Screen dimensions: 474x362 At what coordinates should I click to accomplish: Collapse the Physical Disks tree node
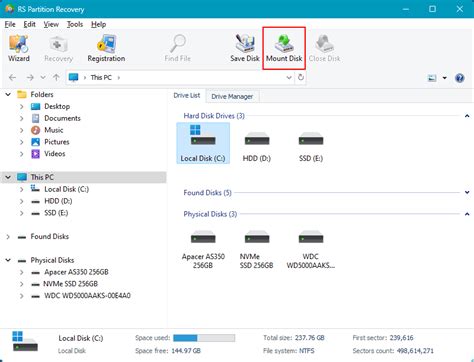pyautogui.click(x=8, y=260)
